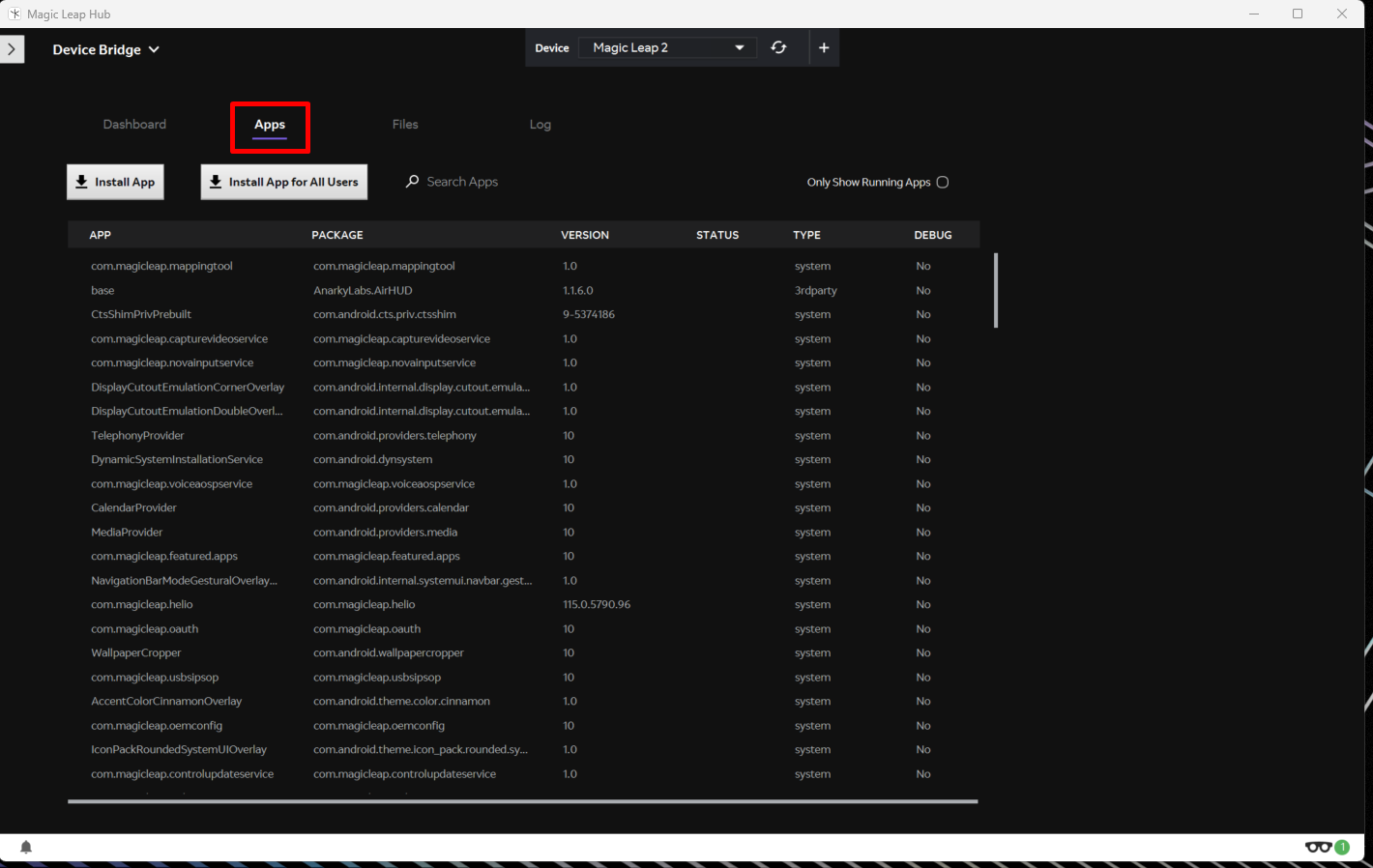This screenshot has height=868, width=1373.
Task: Click com.android.providers.calendar package
Action: click(x=391, y=507)
